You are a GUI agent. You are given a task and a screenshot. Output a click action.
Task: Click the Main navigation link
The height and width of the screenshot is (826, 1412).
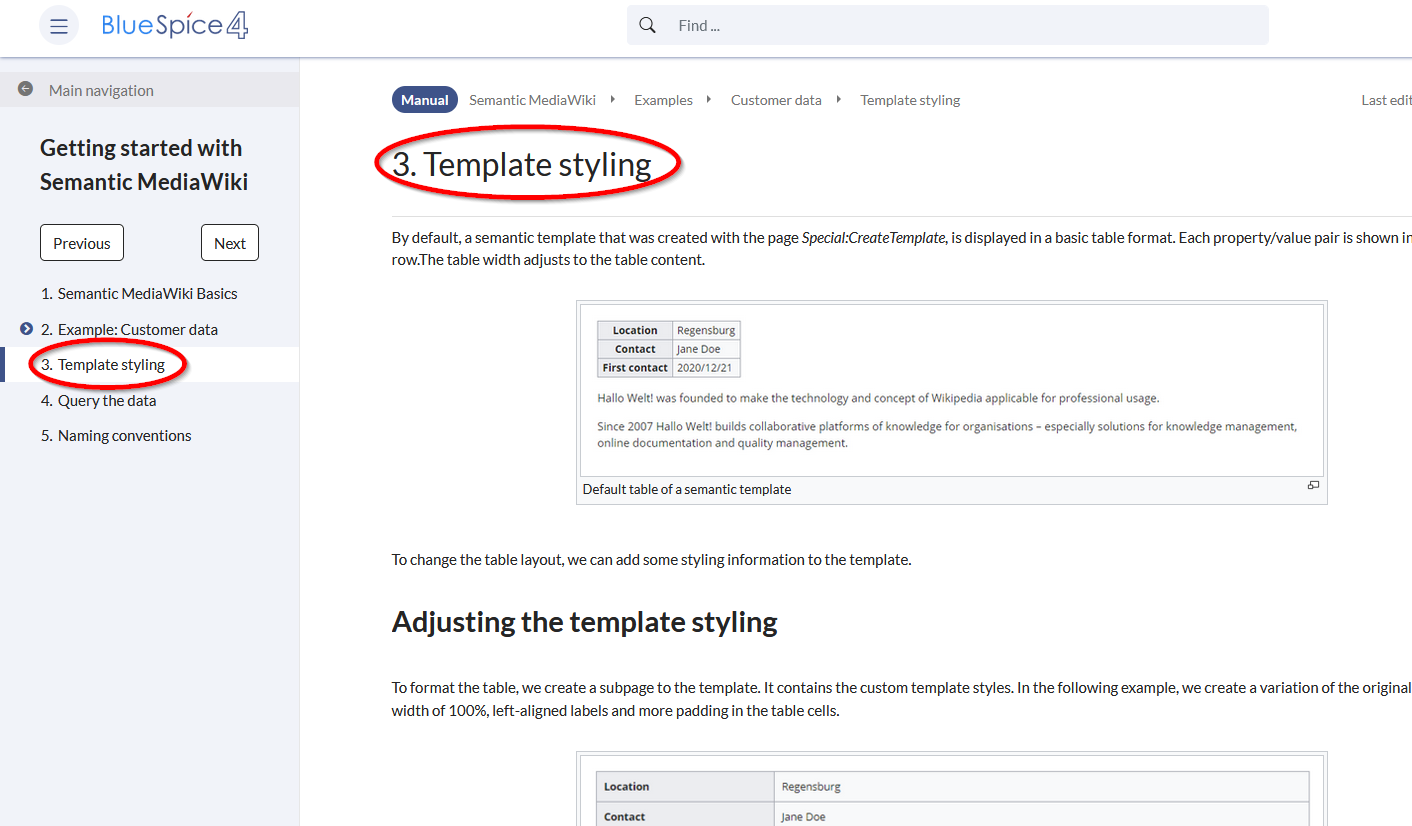[x=101, y=90]
